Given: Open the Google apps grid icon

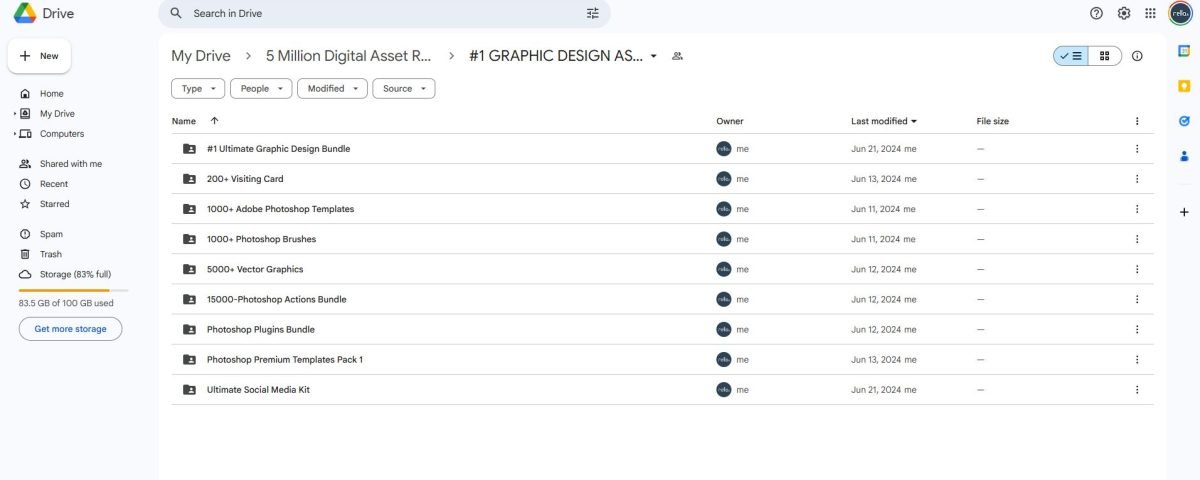Looking at the screenshot, I should (x=1151, y=13).
